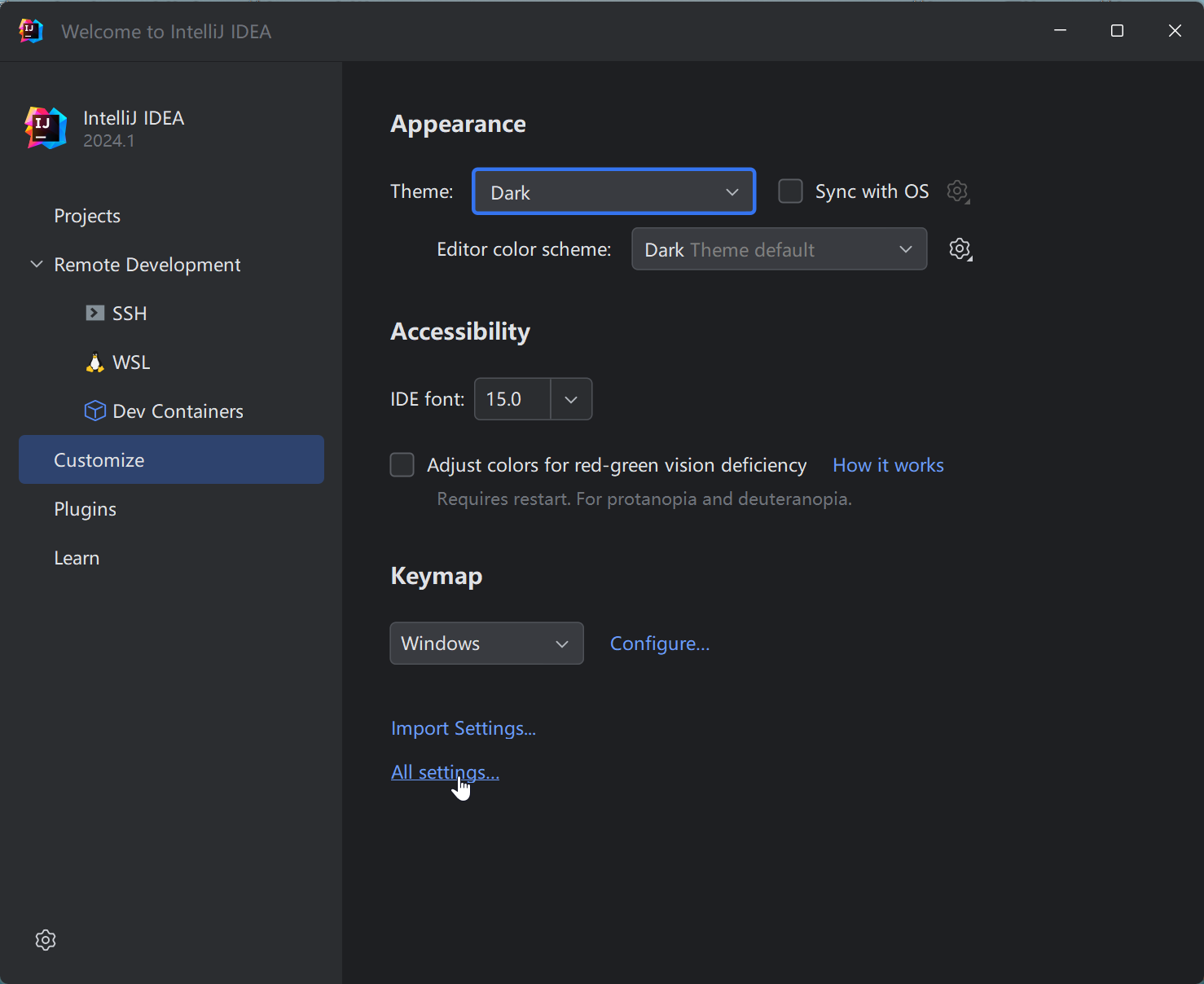Close the Welcome to IntelliJ IDEA window

click(x=1175, y=31)
